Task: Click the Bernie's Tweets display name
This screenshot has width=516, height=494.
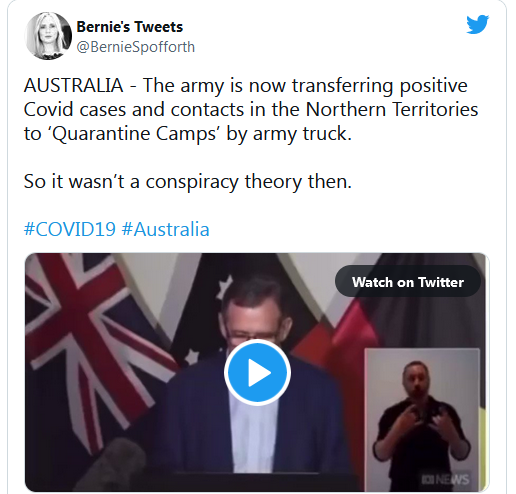Action: (130, 27)
